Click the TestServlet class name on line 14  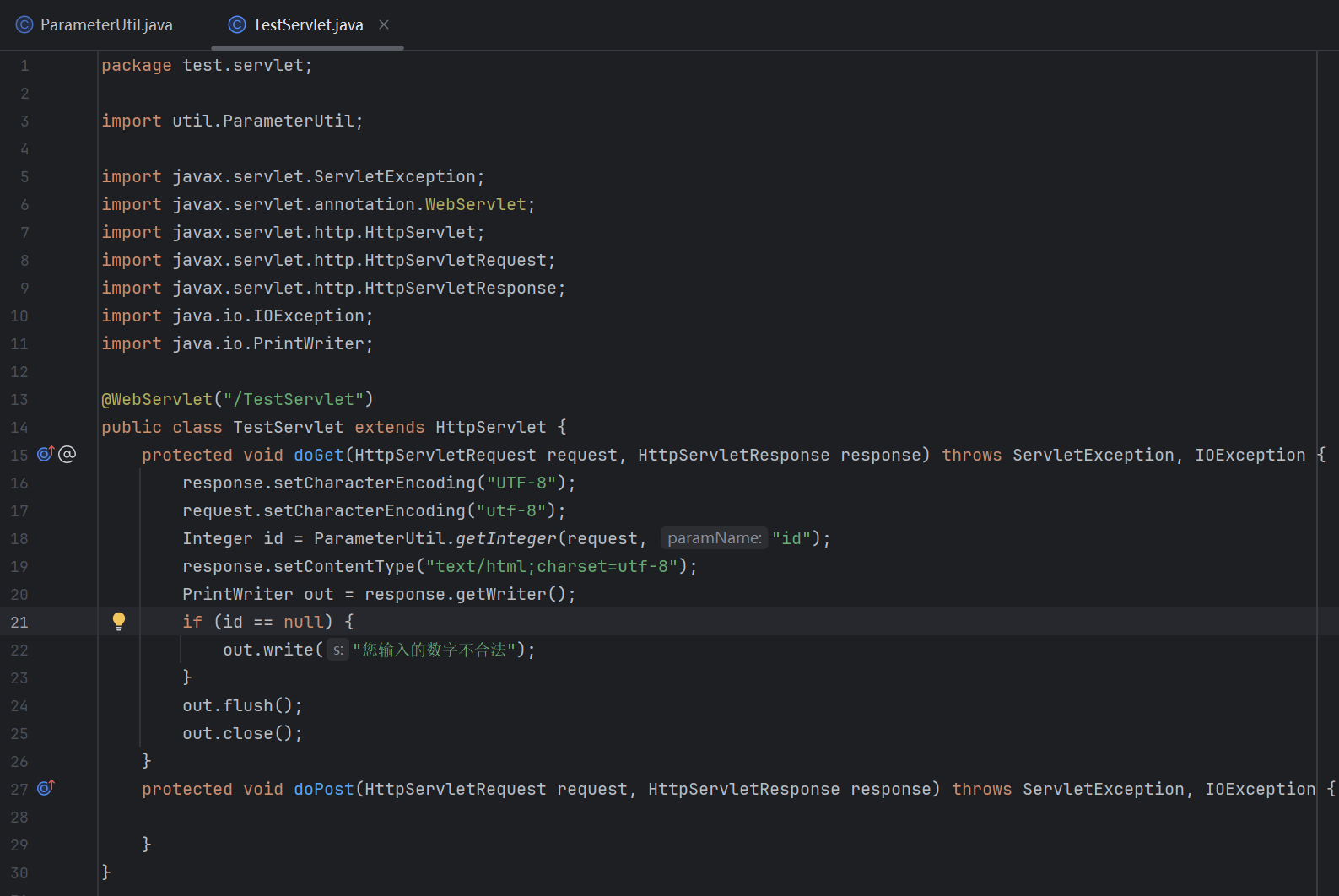pyautogui.click(x=289, y=427)
